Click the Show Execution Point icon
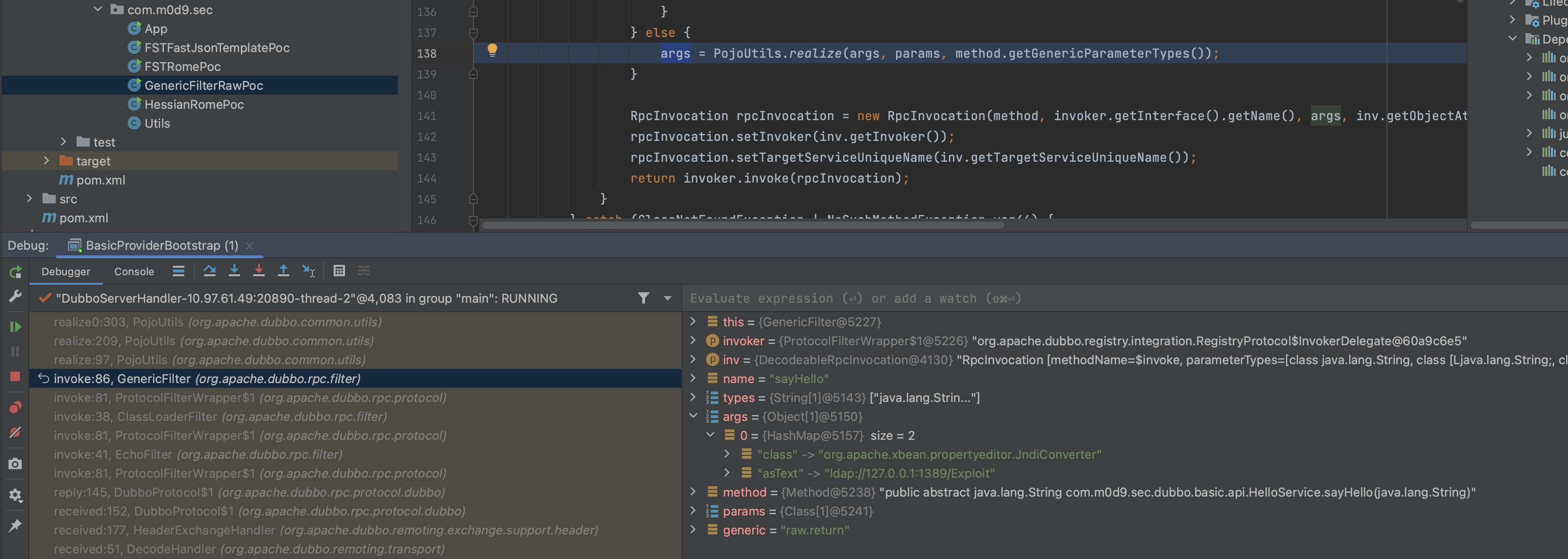 [x=178, y=271]
